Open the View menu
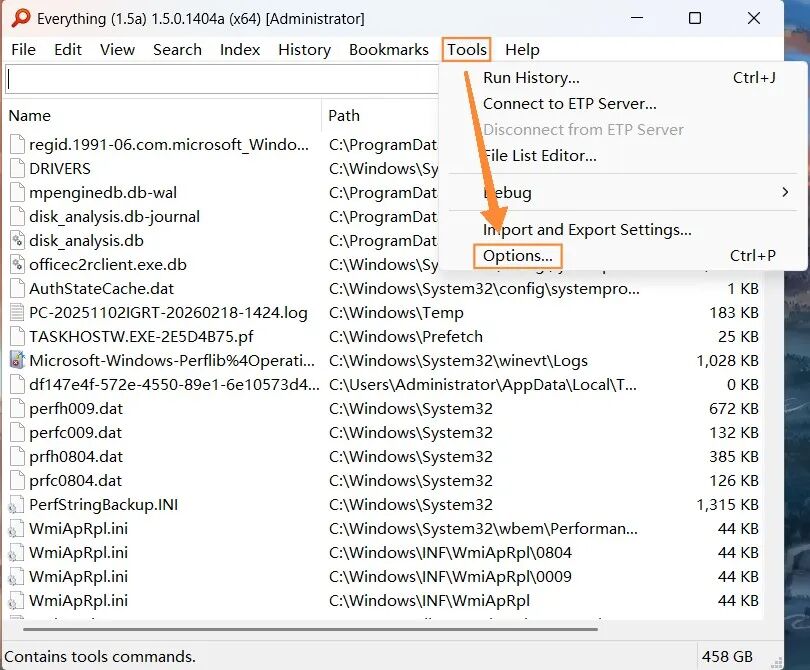 (117, 50)
